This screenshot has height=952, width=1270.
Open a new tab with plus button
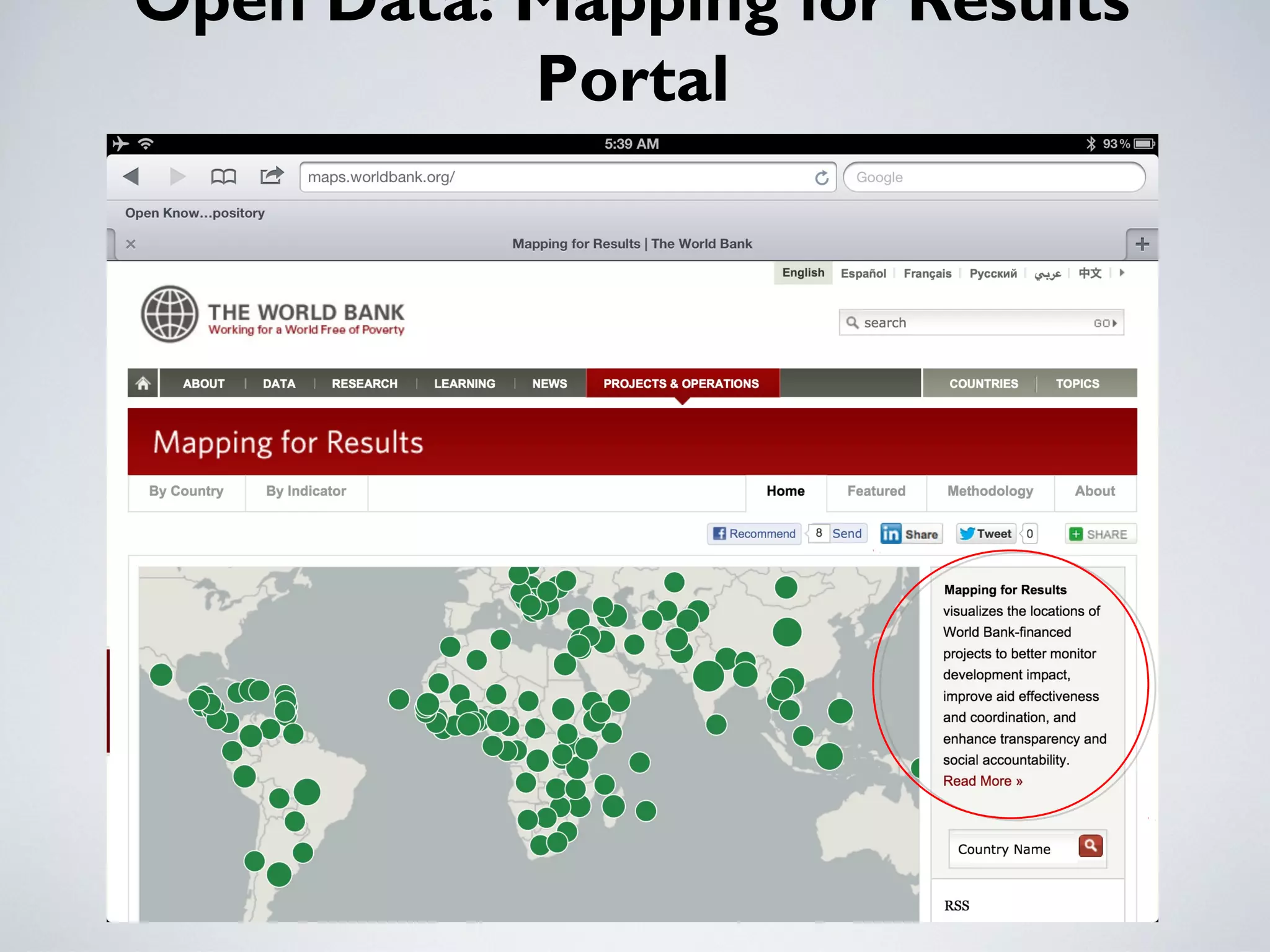click(x=1142, y=244)
